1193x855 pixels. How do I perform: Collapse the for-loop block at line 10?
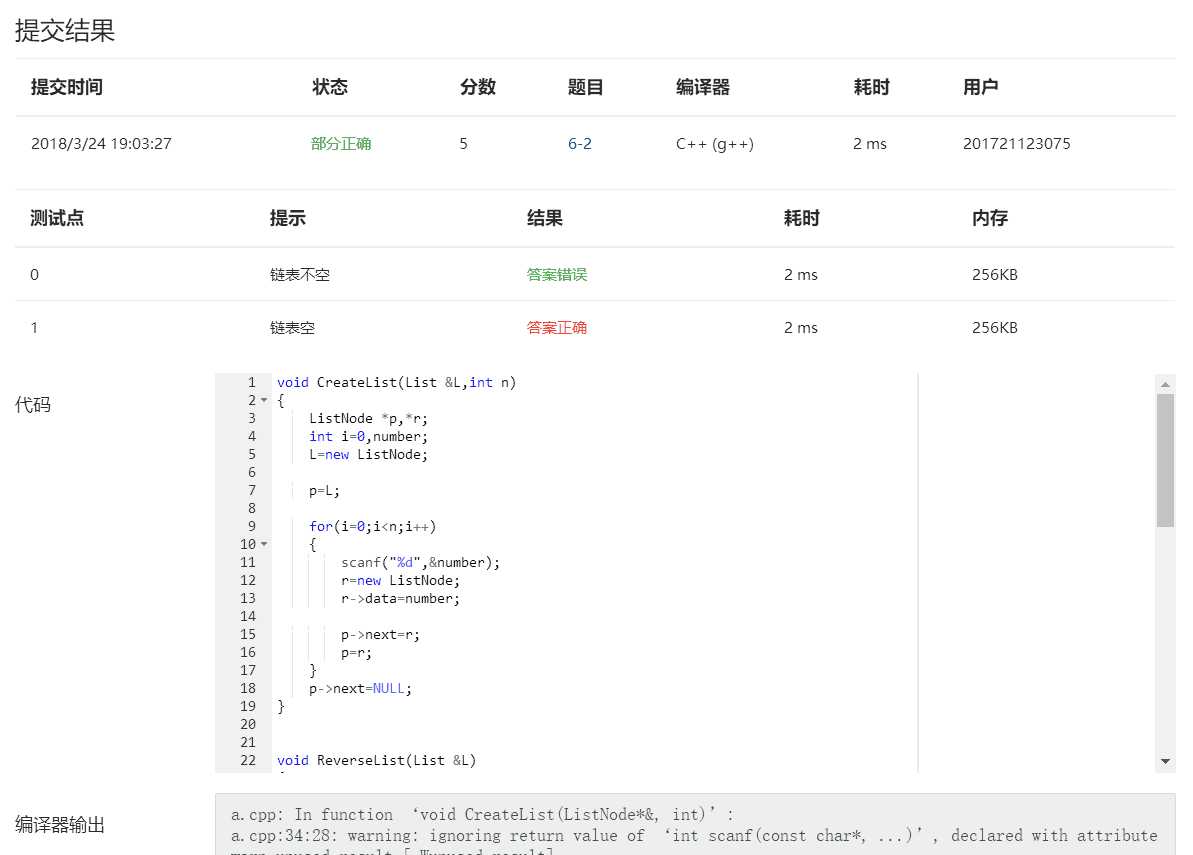click(x=264, y=545)
